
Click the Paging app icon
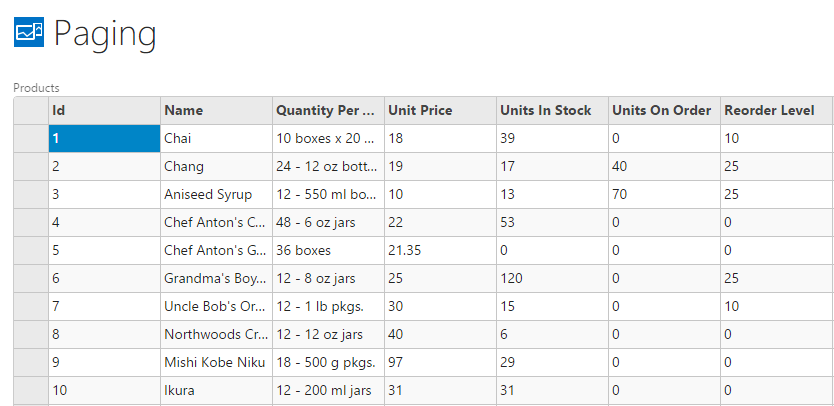28,32
